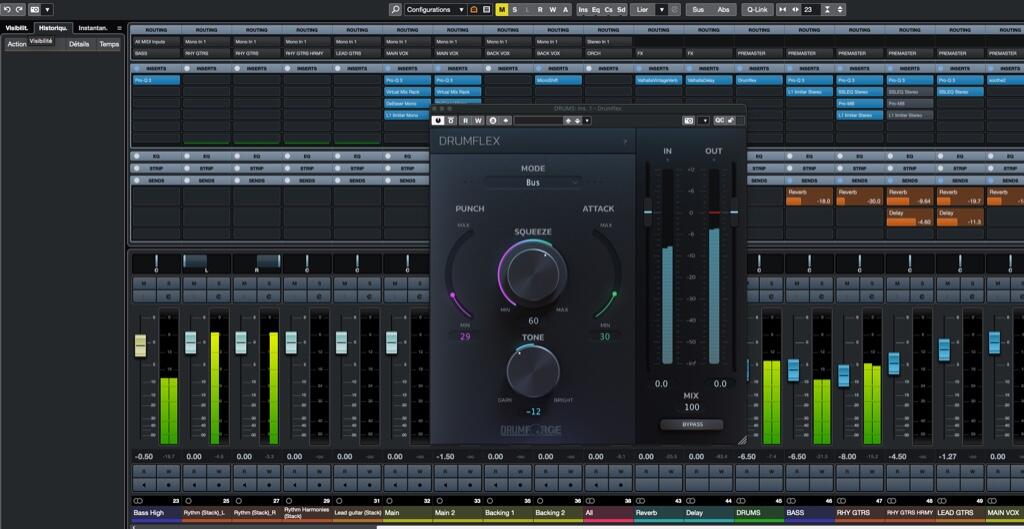The height and width of the screenshot is (529, 1024).
Task: Click the Squeeze knob
Action: pyautogui.click(x=532, y=273)
